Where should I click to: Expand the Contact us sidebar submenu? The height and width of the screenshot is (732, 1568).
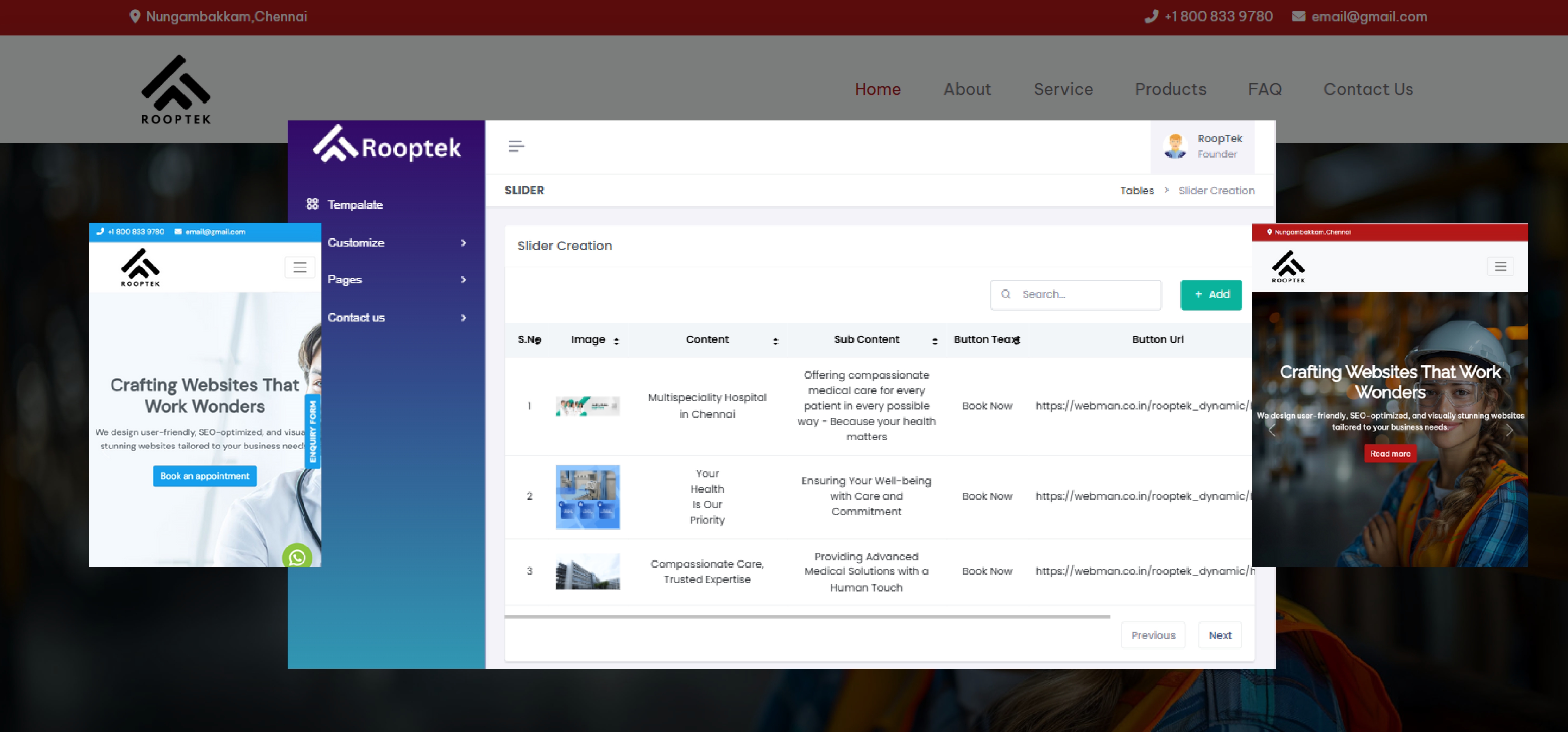point(463,318)
